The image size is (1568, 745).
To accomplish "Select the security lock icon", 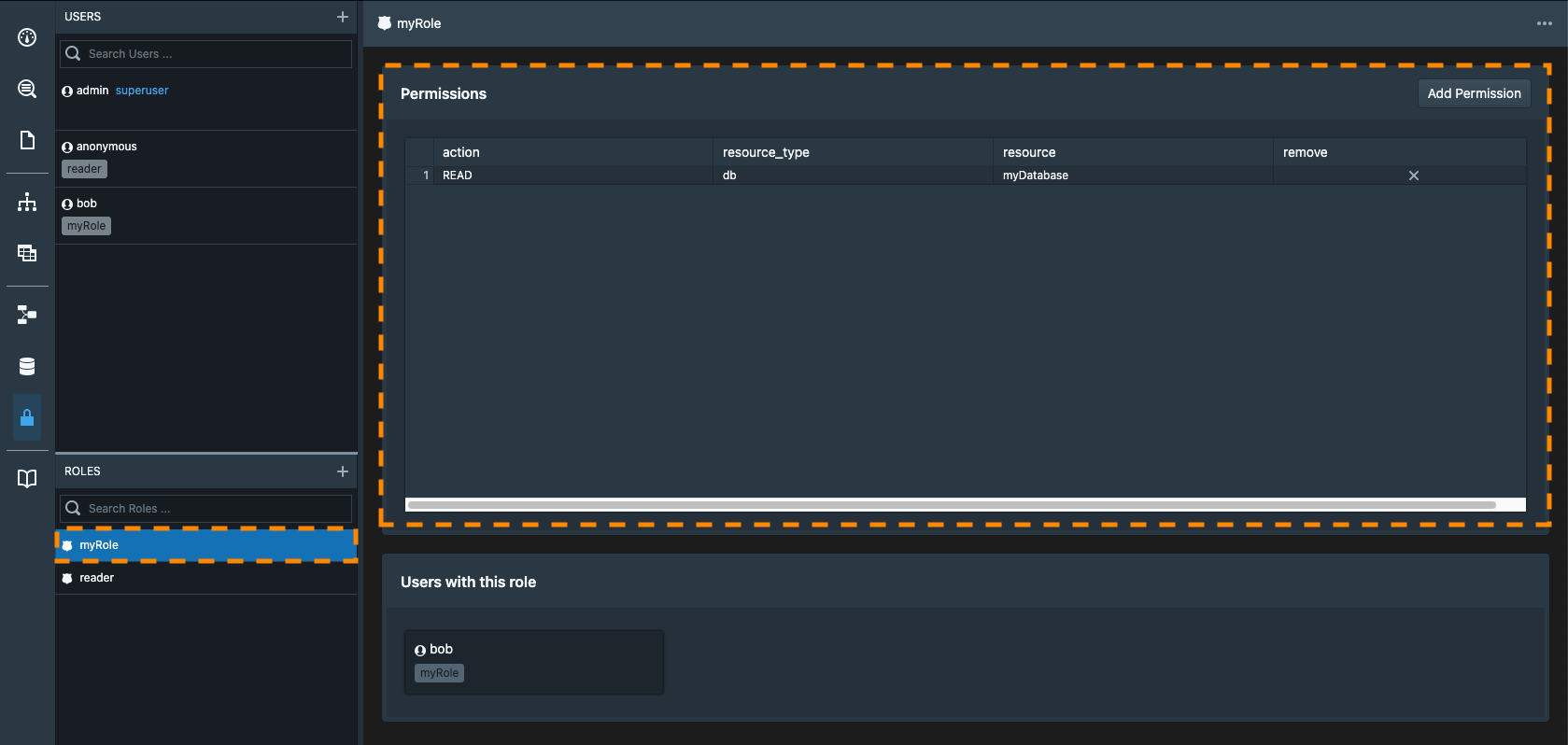I will tap(27, 417).
